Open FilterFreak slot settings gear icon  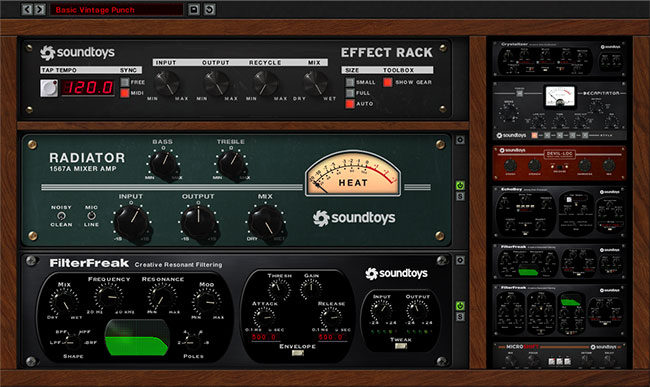click(460, 260)
